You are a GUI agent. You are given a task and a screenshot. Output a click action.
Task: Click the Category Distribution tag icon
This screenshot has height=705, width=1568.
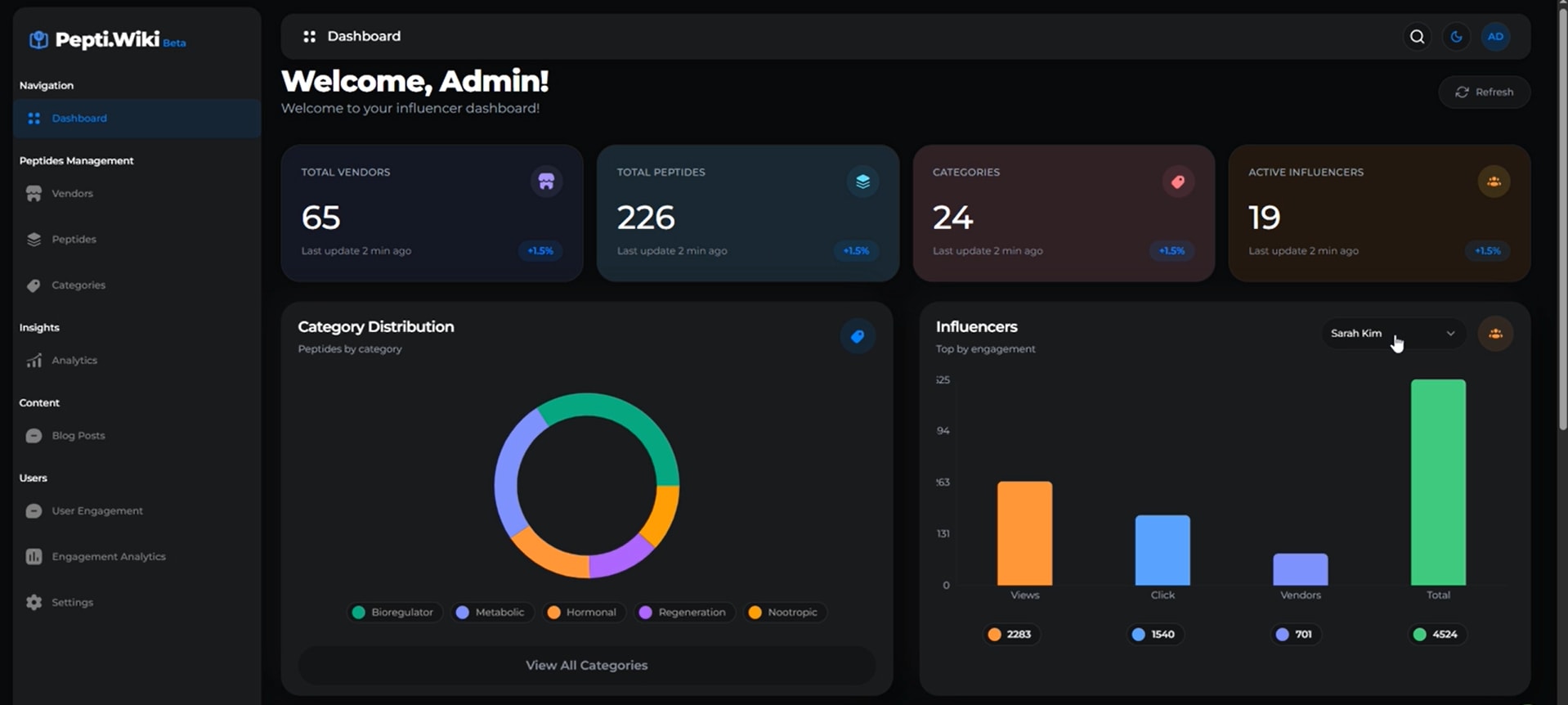[858, 336]
